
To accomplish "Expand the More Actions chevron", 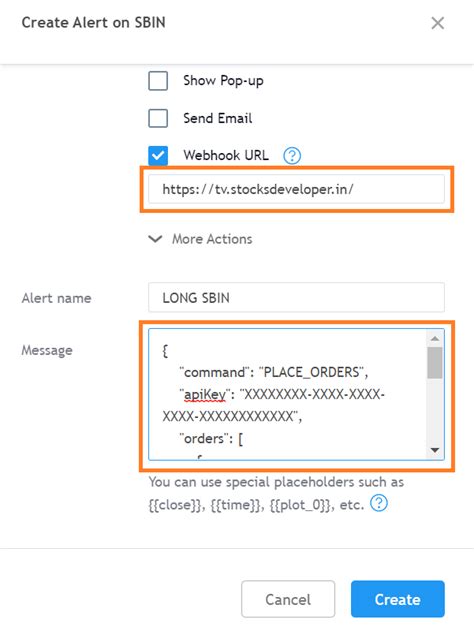I will tap(155, 239).
